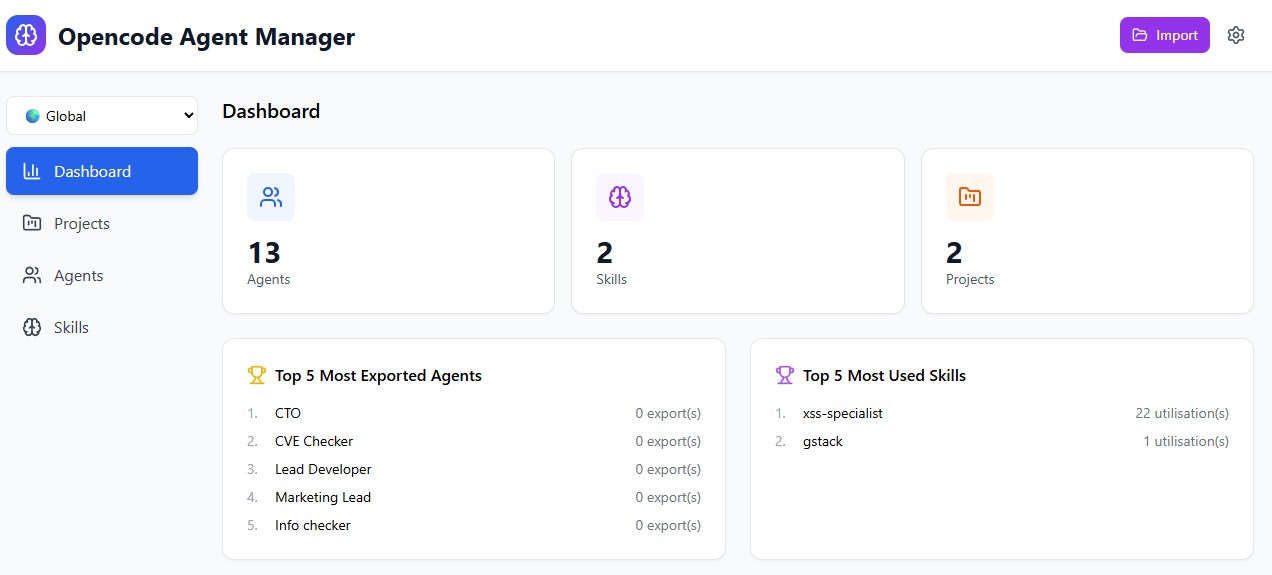This screenshot has height=575, width=1272.
Task: Select the Dashboard sidebar item
Action: tap(102, 171)
